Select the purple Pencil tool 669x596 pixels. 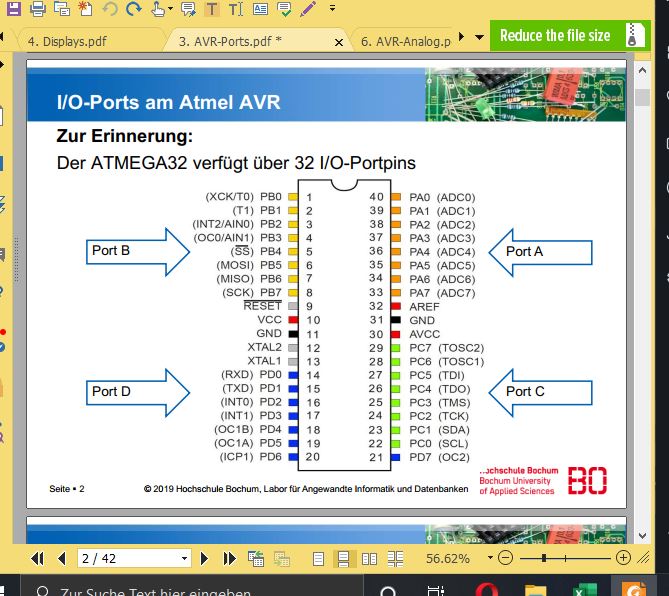click(308, 9)
